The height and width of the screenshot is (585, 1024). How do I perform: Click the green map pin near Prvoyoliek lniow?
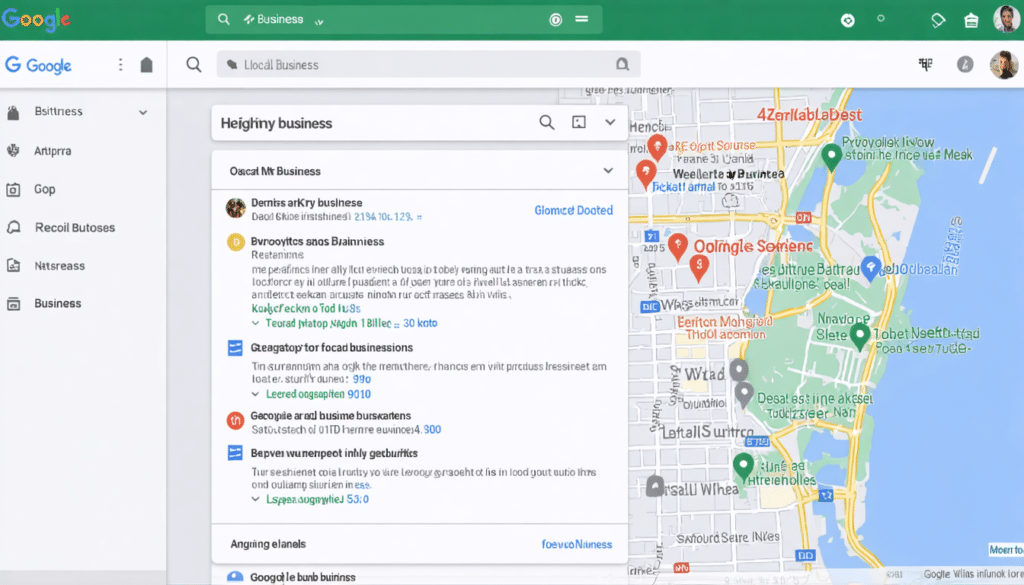(x=831, y=157)
